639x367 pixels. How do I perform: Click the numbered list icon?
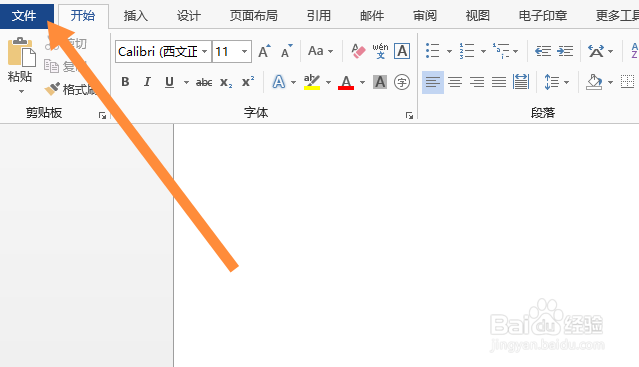[467, 51]
